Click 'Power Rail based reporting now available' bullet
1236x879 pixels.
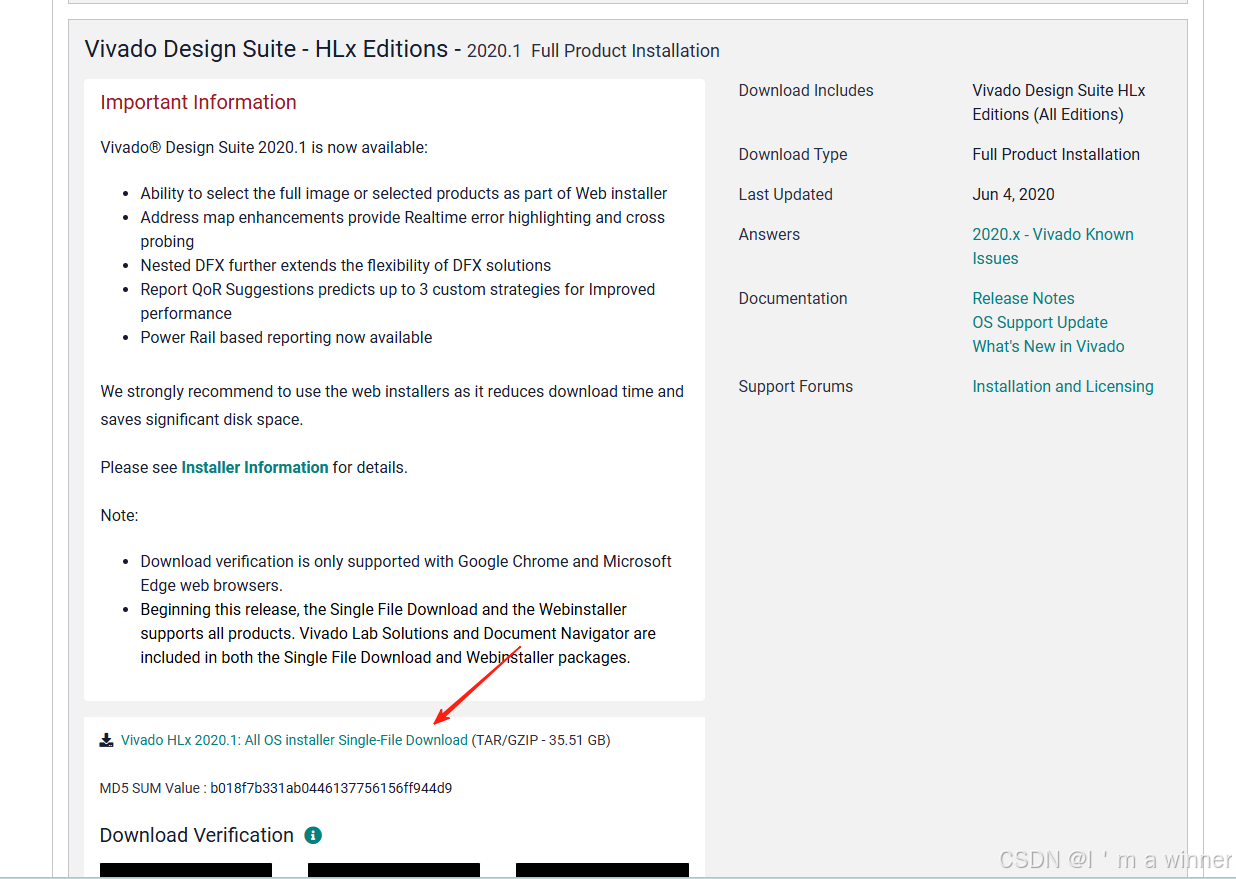[286, 337]
